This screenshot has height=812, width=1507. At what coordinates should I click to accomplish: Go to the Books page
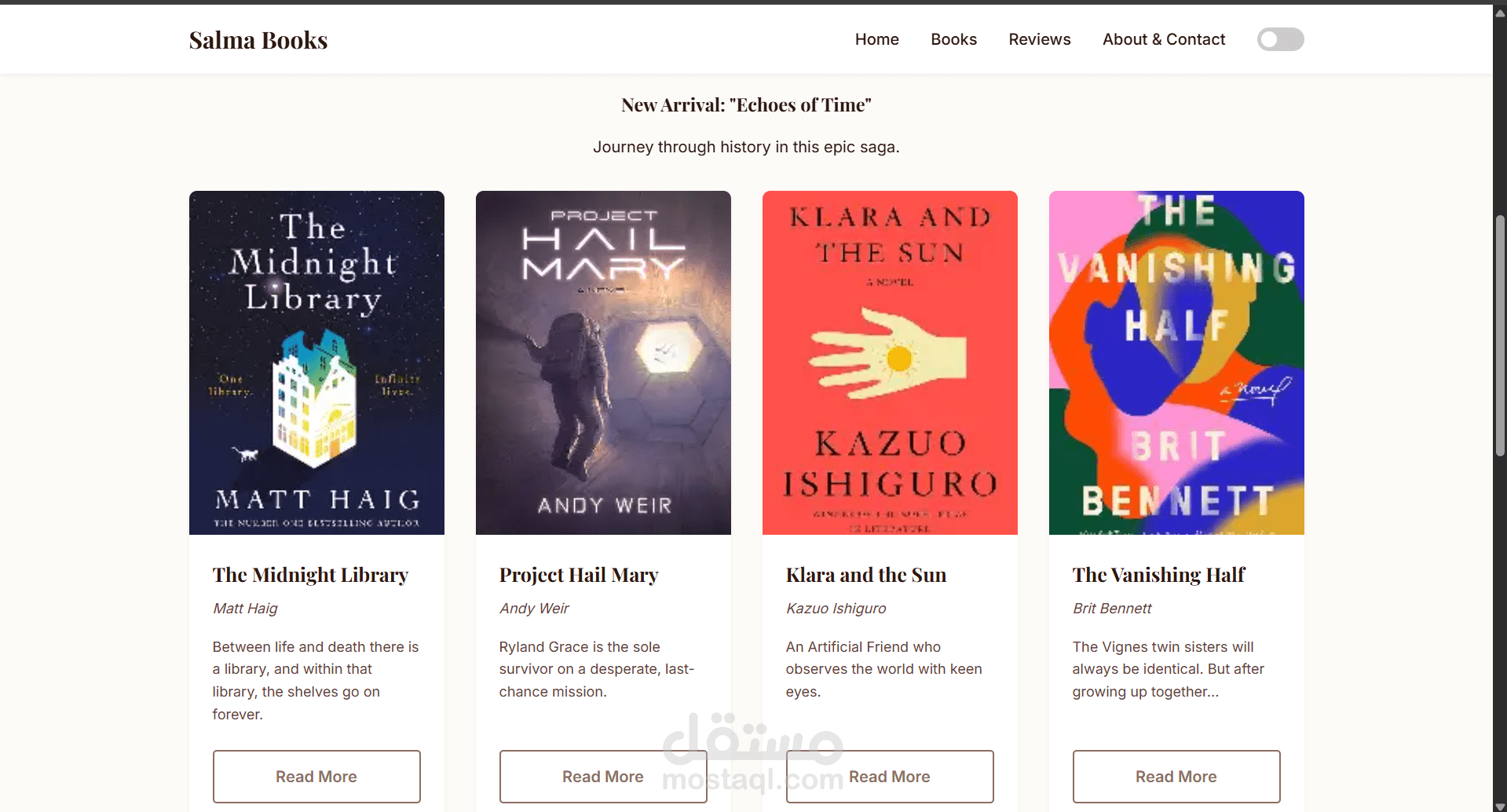click(x=953, y=39)
